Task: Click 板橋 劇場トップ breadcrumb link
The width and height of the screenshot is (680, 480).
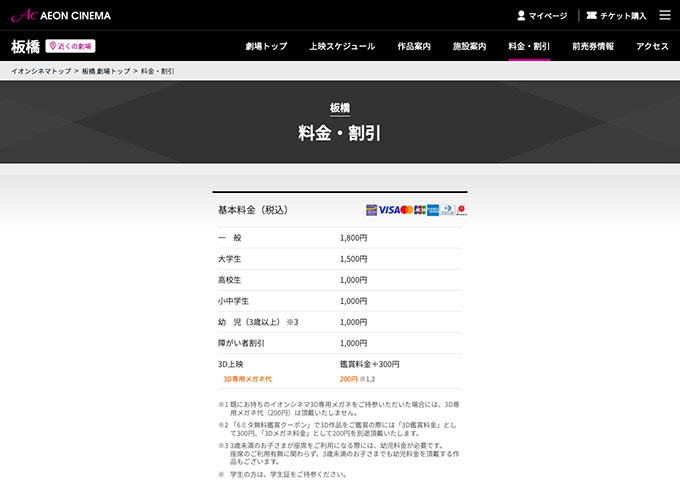Action: point(106,71)
